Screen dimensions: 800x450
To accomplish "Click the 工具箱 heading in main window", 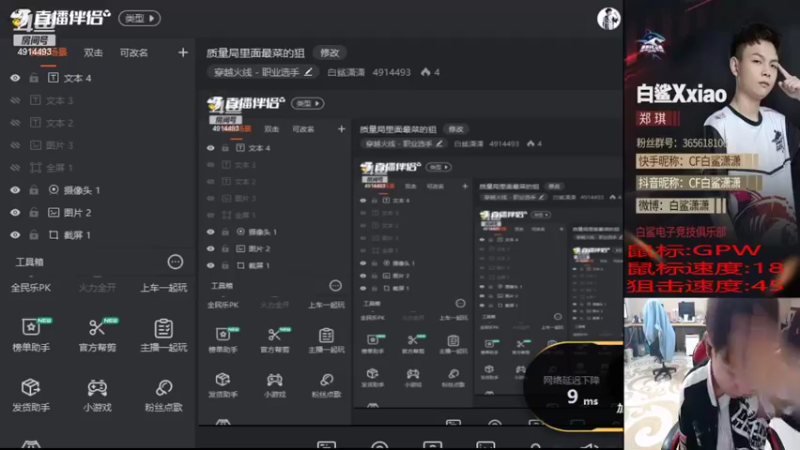I will coord(30,262).
